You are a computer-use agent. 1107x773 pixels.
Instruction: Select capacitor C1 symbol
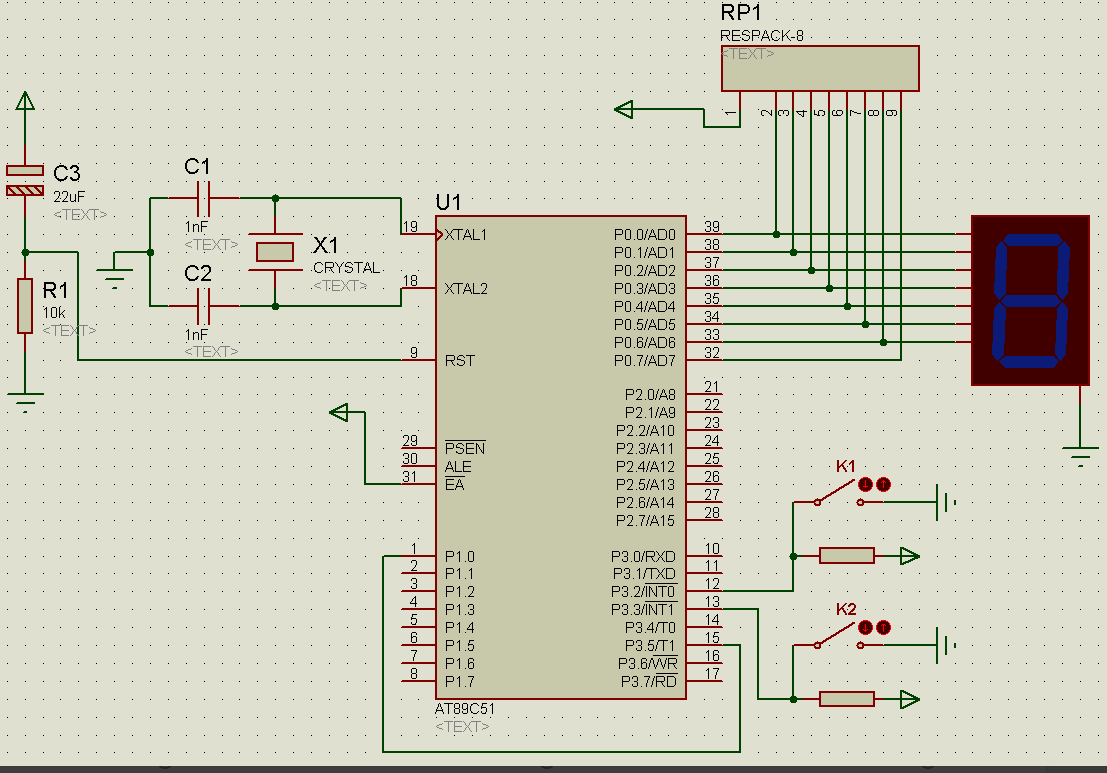(203, 198)
